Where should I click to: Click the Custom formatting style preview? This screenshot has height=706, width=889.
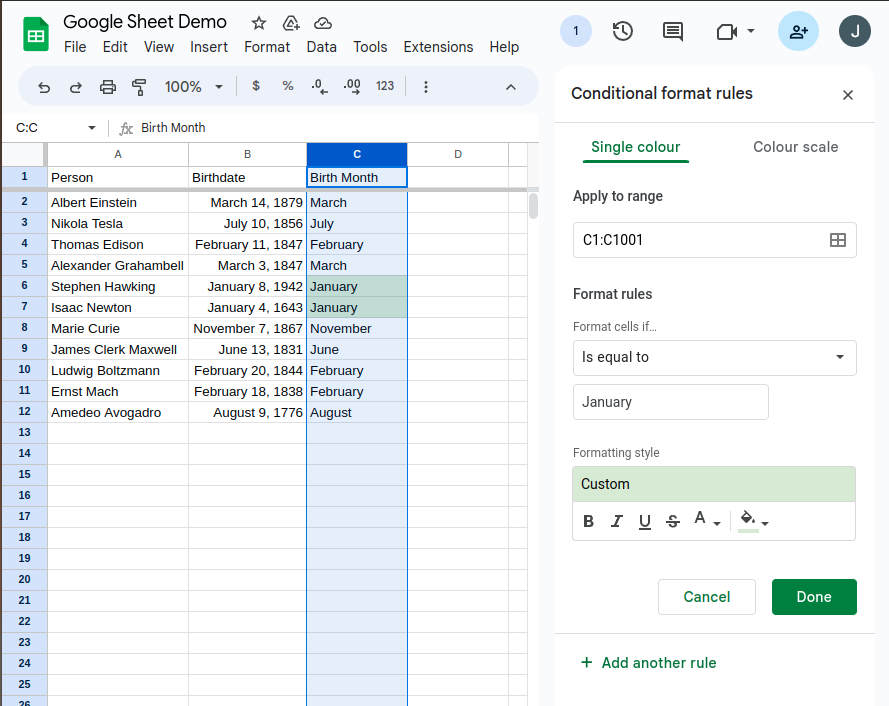714,484
